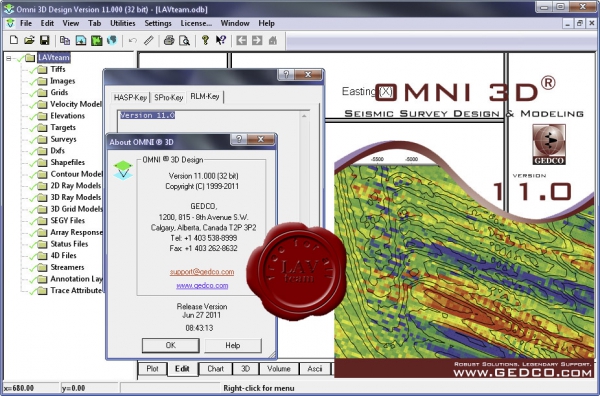Click the import image toolbar icon
This screenshot has height=396, width=600.
(x=81, y=40)
